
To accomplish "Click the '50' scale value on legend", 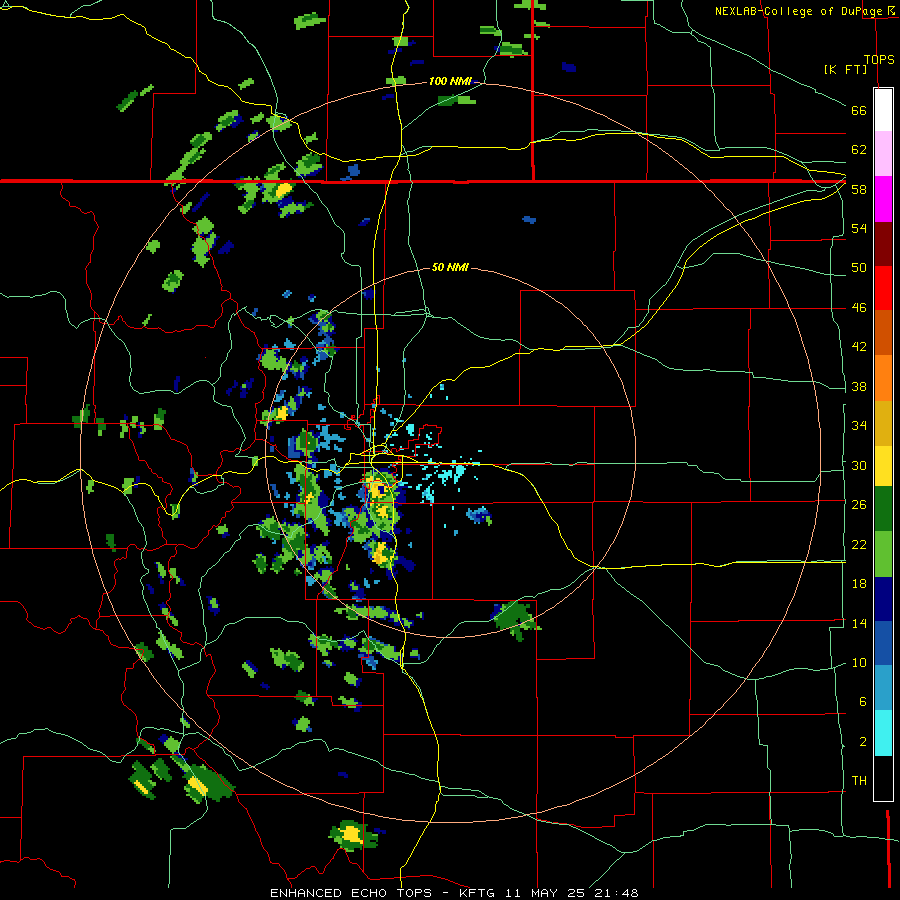I will (859, 268).
